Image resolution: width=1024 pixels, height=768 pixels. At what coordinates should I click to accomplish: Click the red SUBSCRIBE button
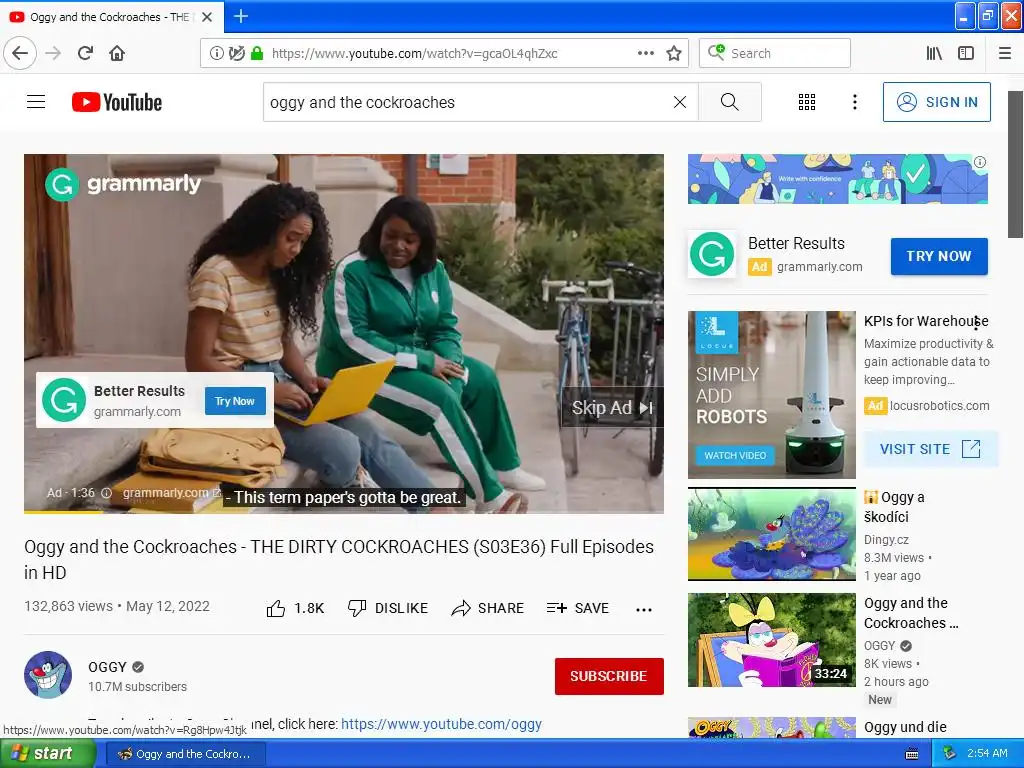point(609,676)
